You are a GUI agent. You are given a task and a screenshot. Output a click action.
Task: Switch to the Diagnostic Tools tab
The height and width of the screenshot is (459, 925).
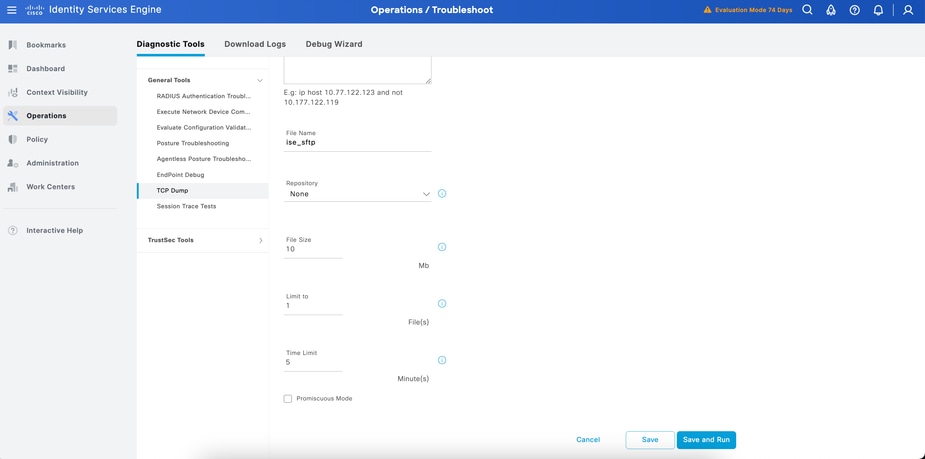(170, 44)
